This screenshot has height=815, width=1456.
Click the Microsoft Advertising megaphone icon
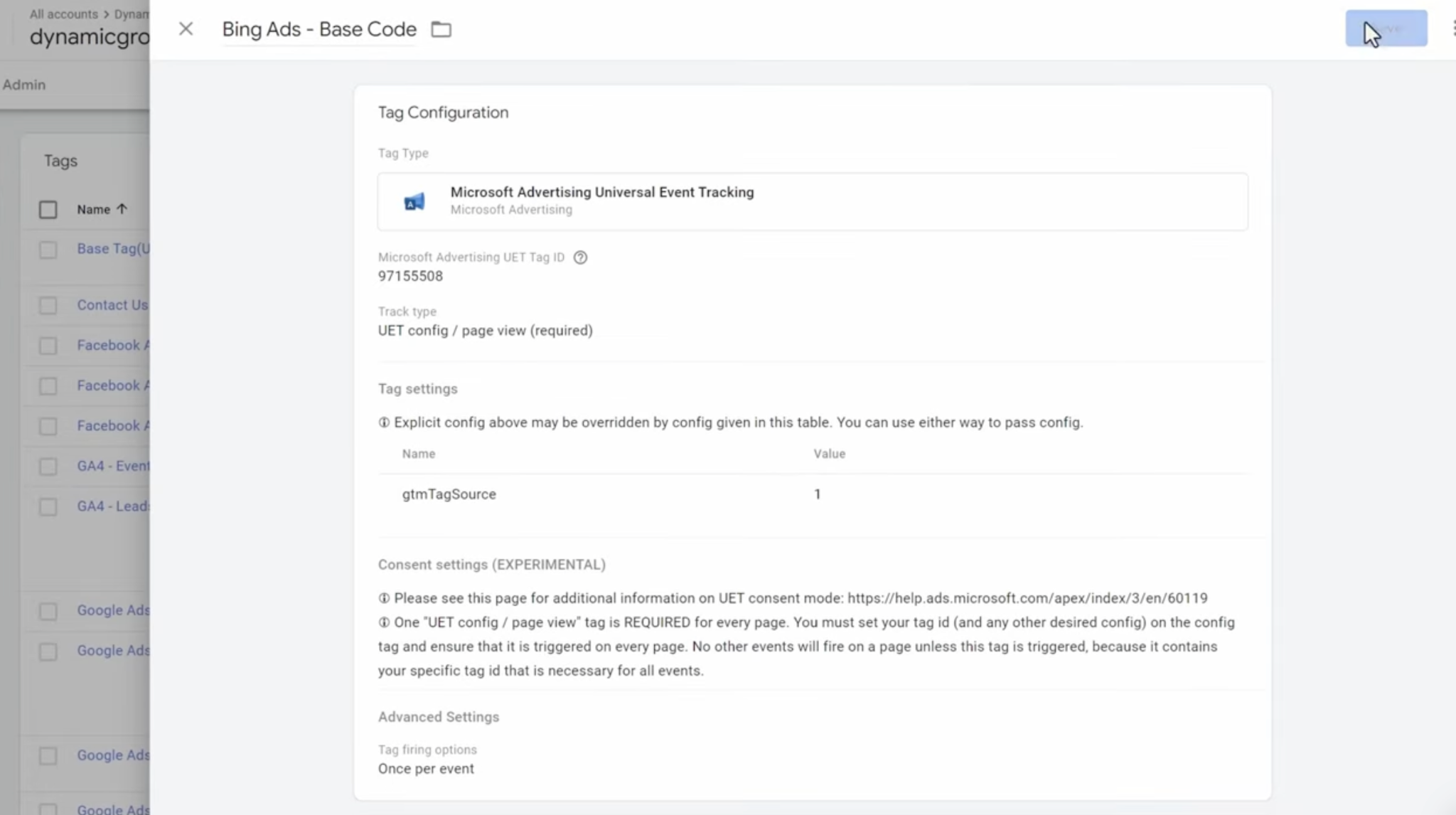(414, 202)
